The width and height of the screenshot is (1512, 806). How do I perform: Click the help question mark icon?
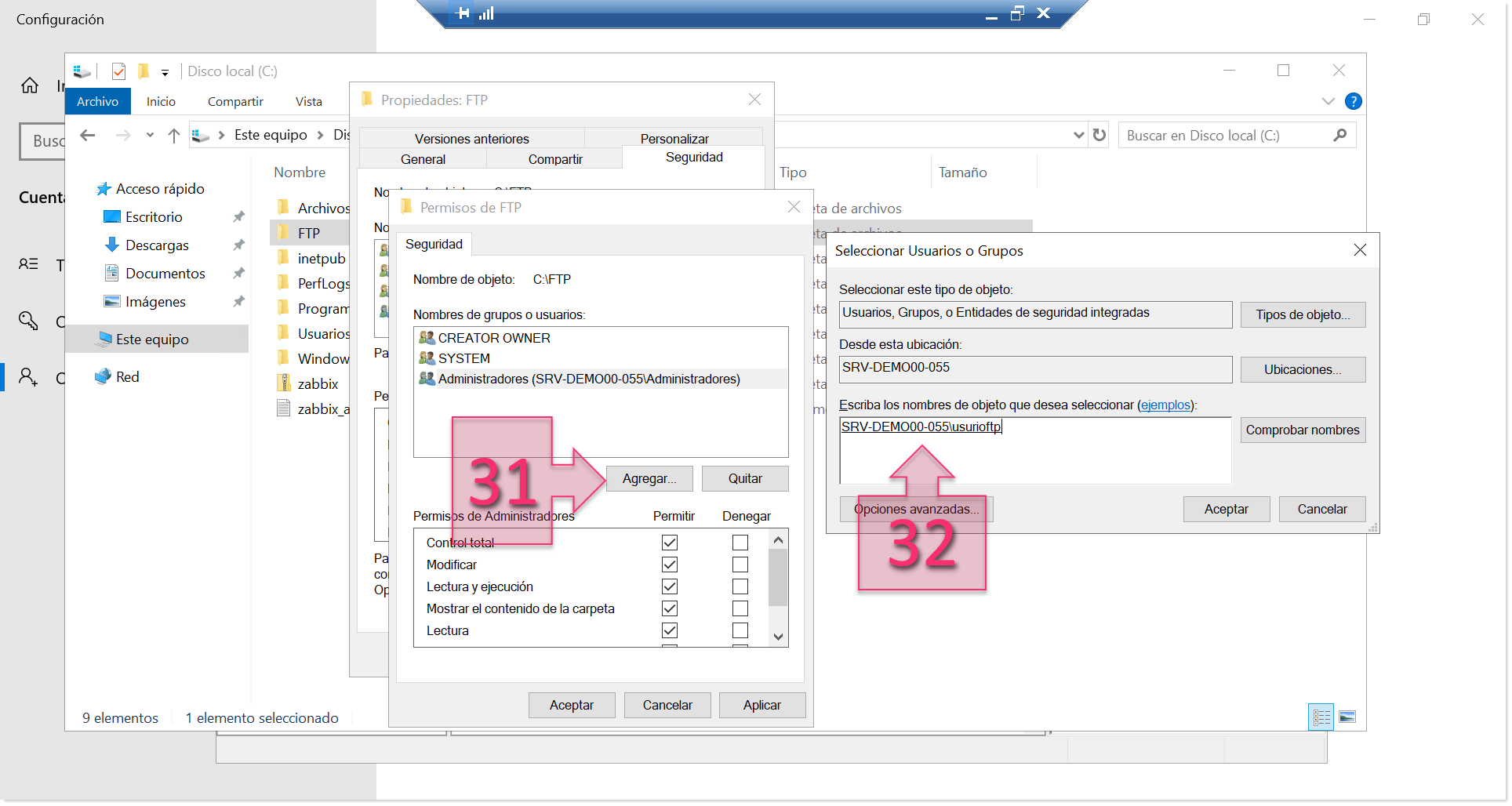click(1353, 101)
